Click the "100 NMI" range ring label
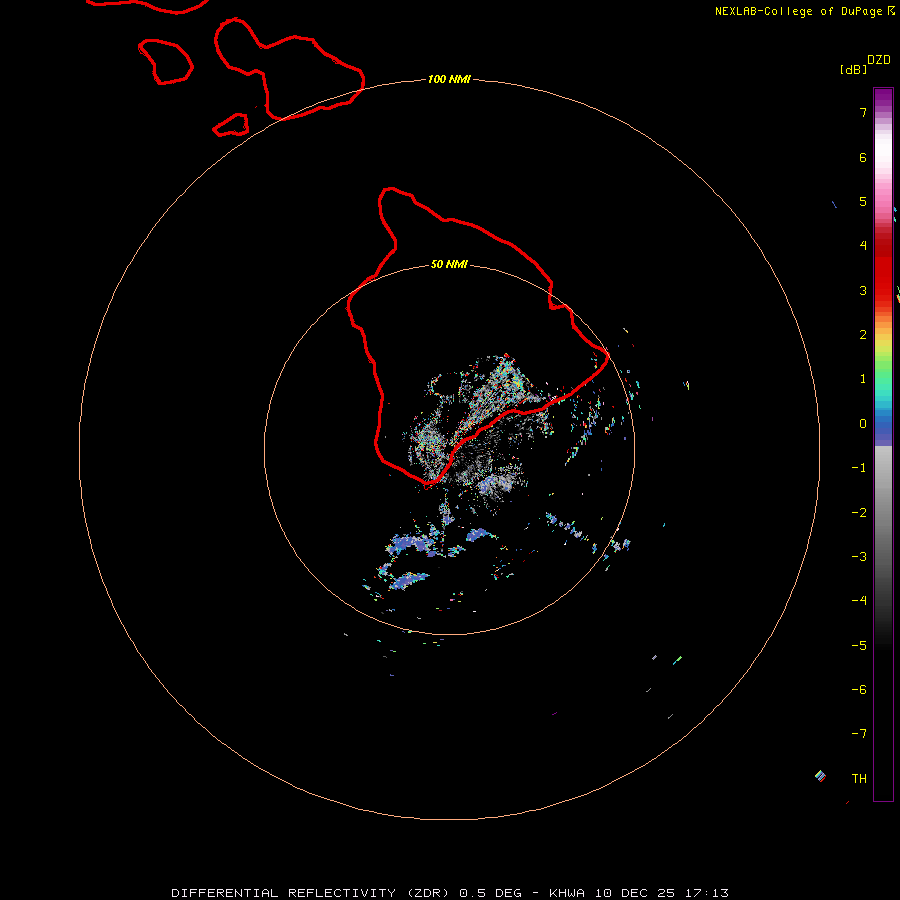The width and height of the screenshot is (900, 900). coord(449,79)
